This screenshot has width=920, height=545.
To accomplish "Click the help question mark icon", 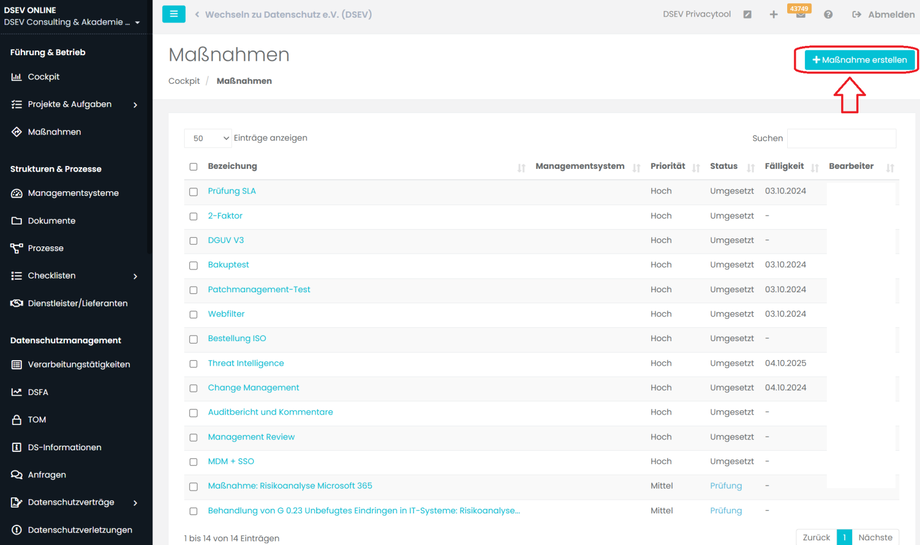I will [828, 15].
